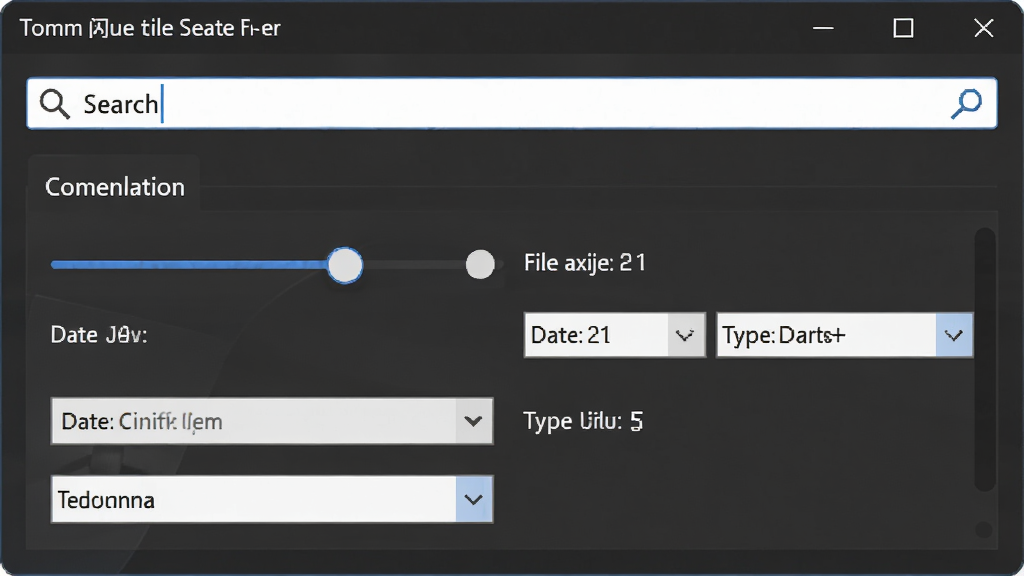Click the arrow on Date: Cinifk dropdown
Viewport: 1024px width, 576px height.
(473, 421)
